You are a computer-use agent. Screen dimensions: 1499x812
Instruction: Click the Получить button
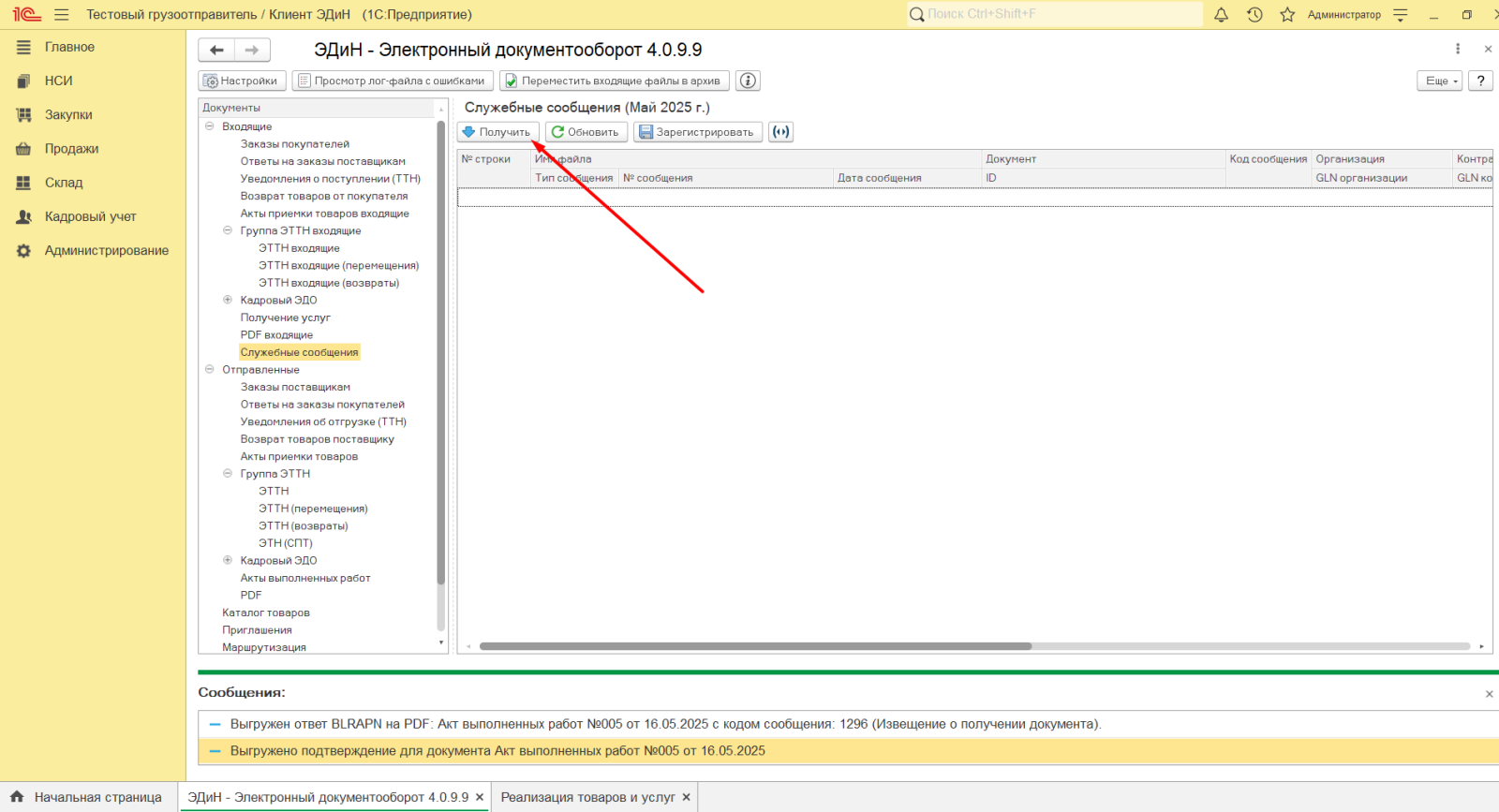click(x=497, y=132)
